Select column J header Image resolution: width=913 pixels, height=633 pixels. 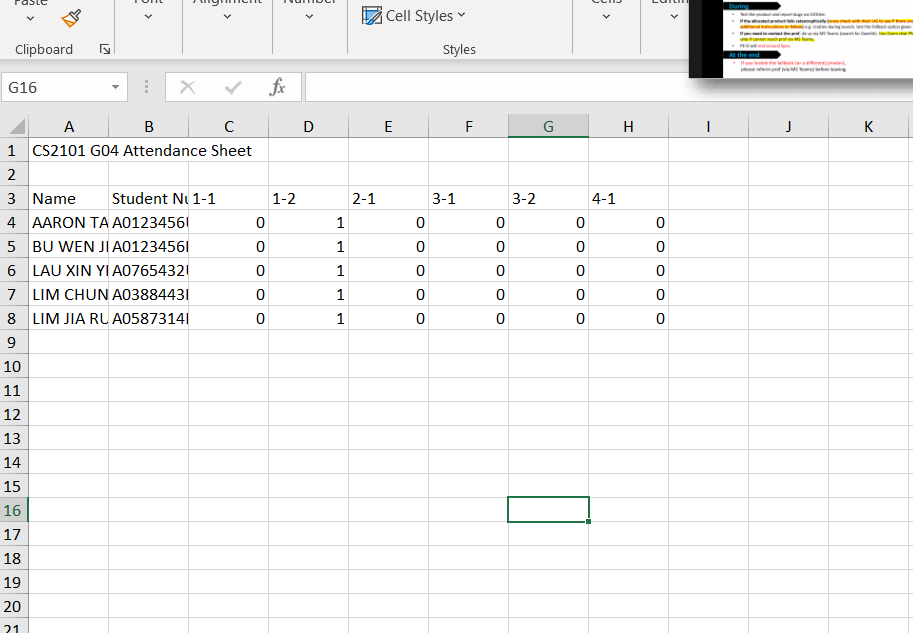(788, 126)
